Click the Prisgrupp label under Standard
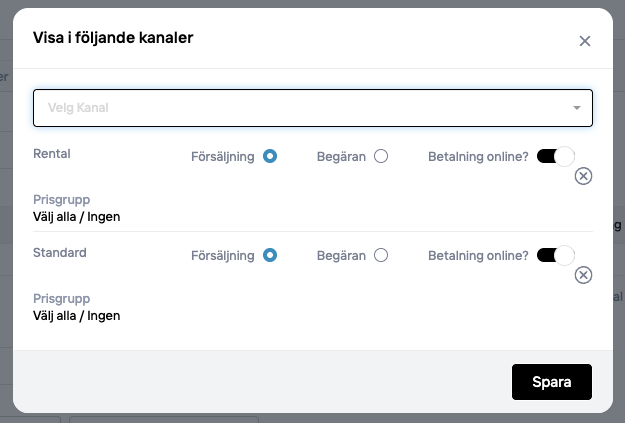 [61, 298]
